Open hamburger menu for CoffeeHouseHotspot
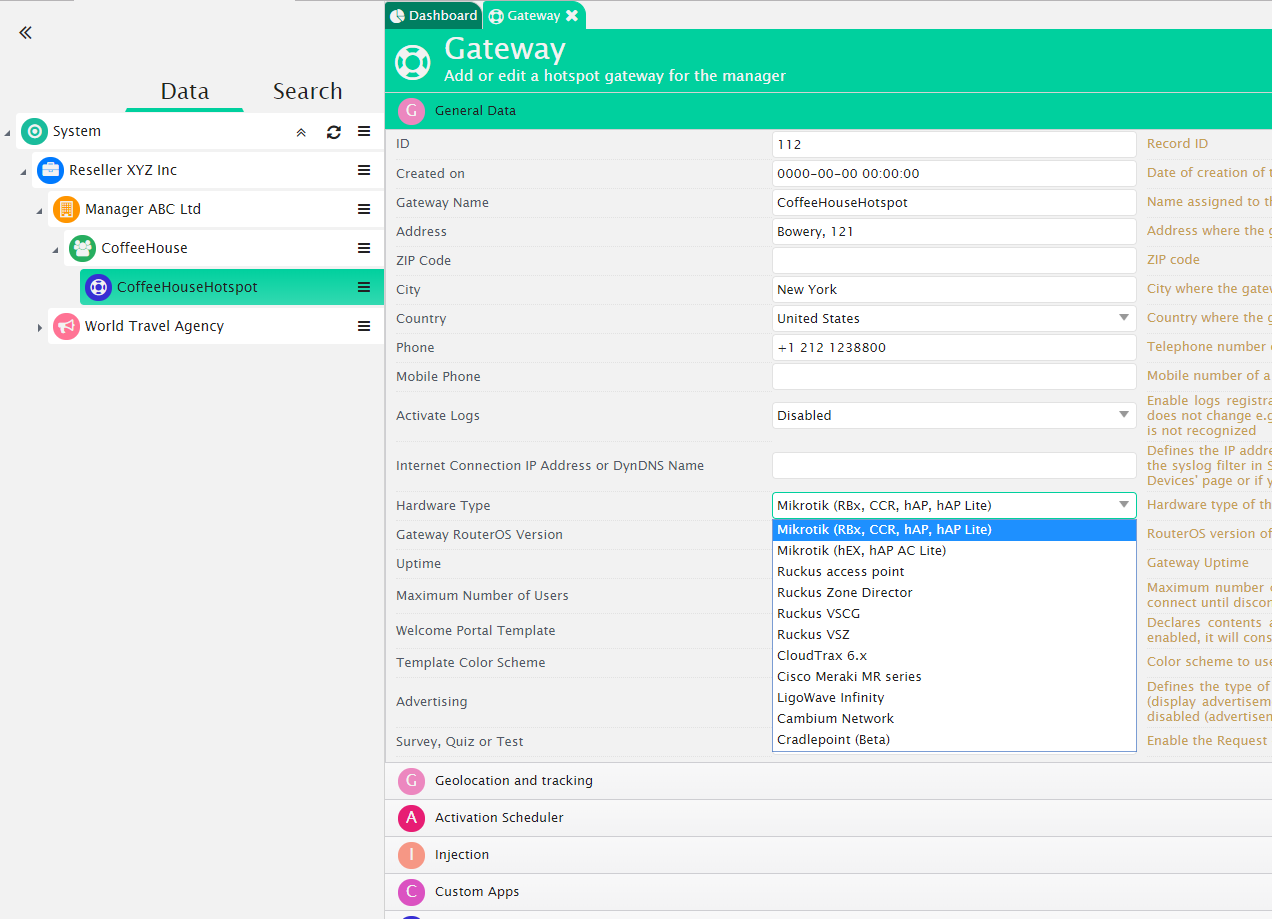 tap(364, 287)
